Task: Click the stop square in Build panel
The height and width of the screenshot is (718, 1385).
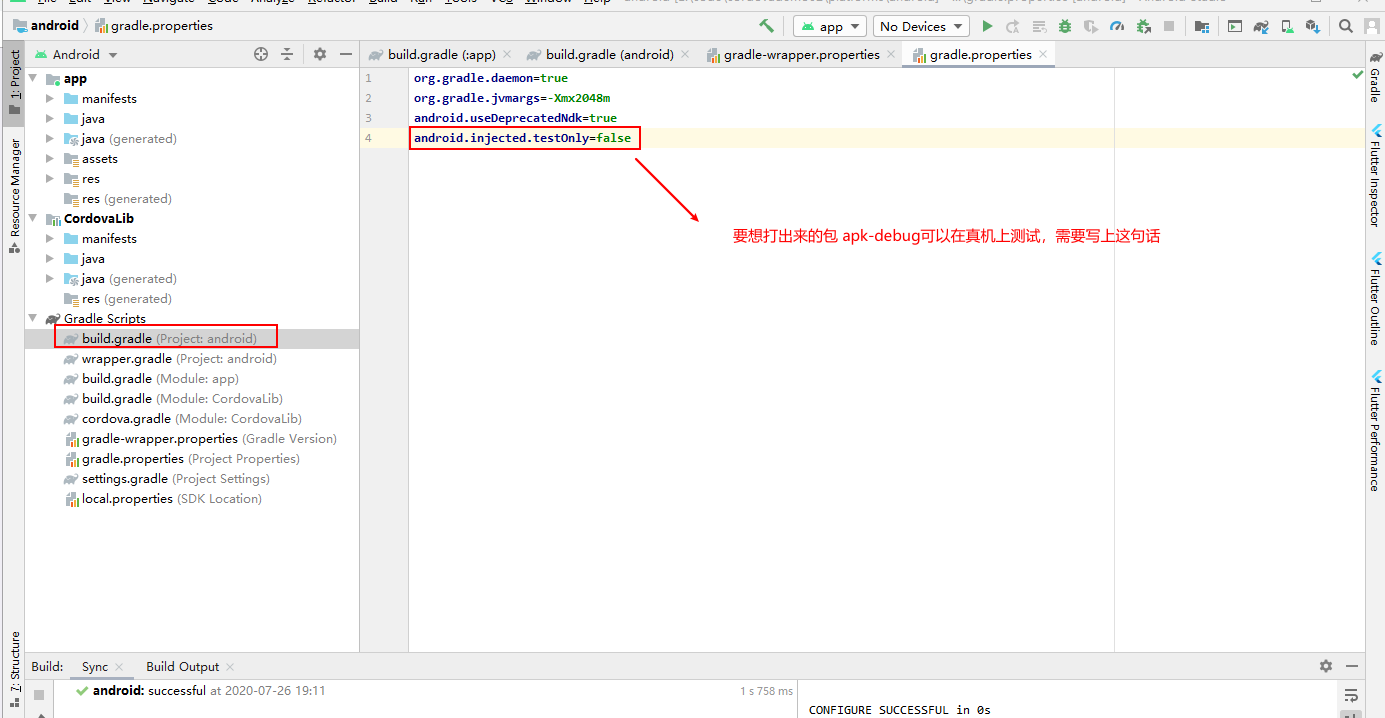Action: [39, 695]
